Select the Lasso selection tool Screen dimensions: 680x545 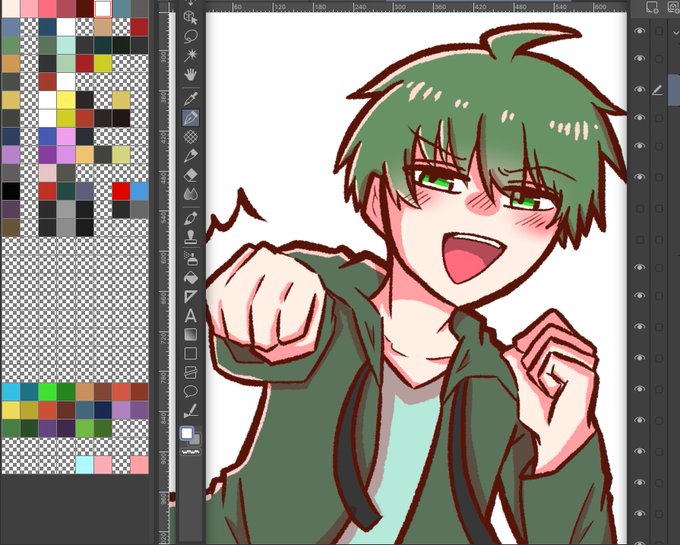tap(190, 36)
